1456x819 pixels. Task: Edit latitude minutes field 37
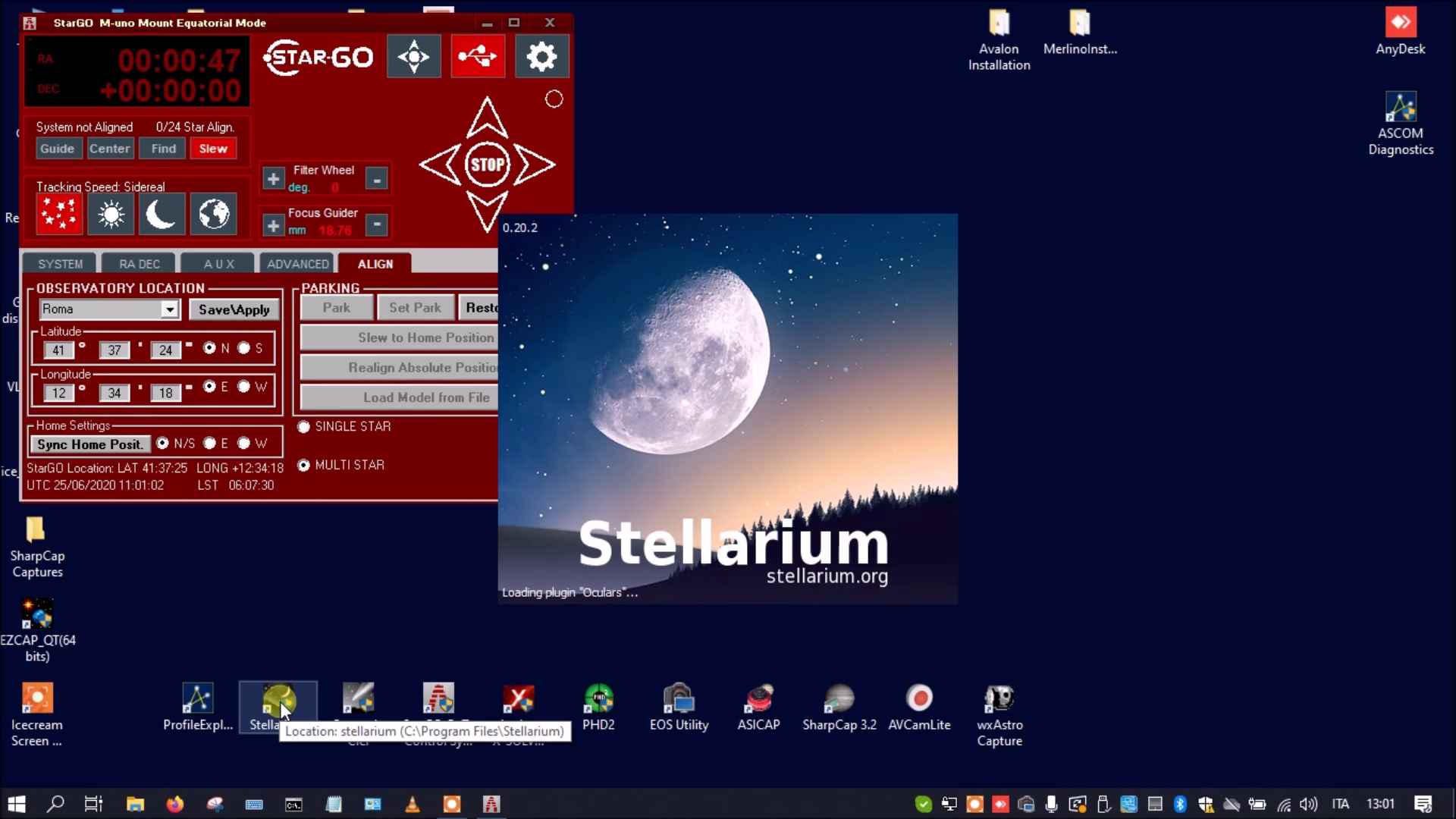[x=114, y=350]
